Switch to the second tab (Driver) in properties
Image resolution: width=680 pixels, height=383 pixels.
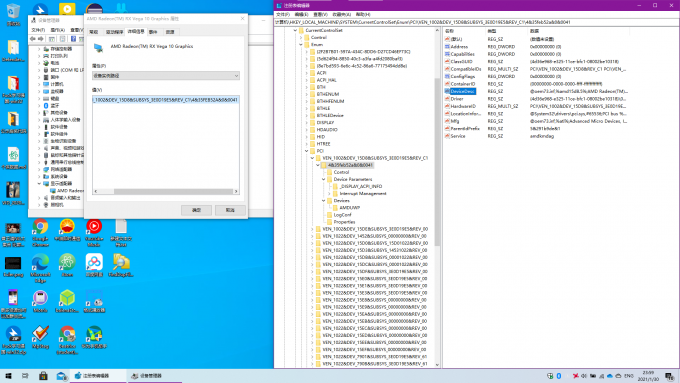114,32
